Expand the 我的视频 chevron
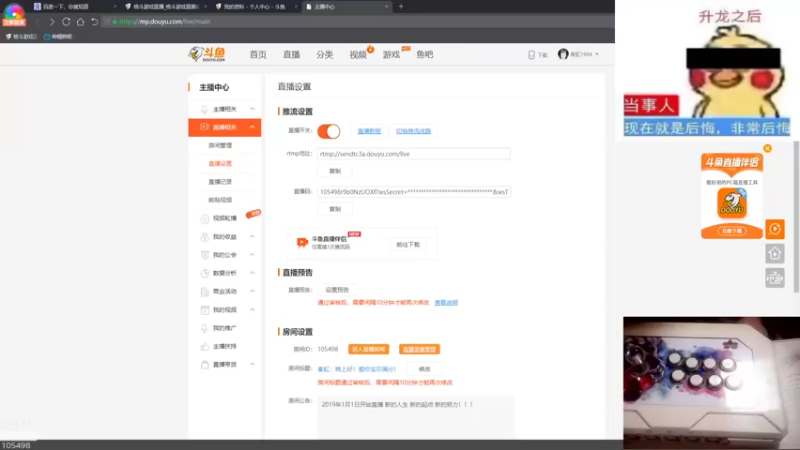800x450 pixels. tap(252, 310)
